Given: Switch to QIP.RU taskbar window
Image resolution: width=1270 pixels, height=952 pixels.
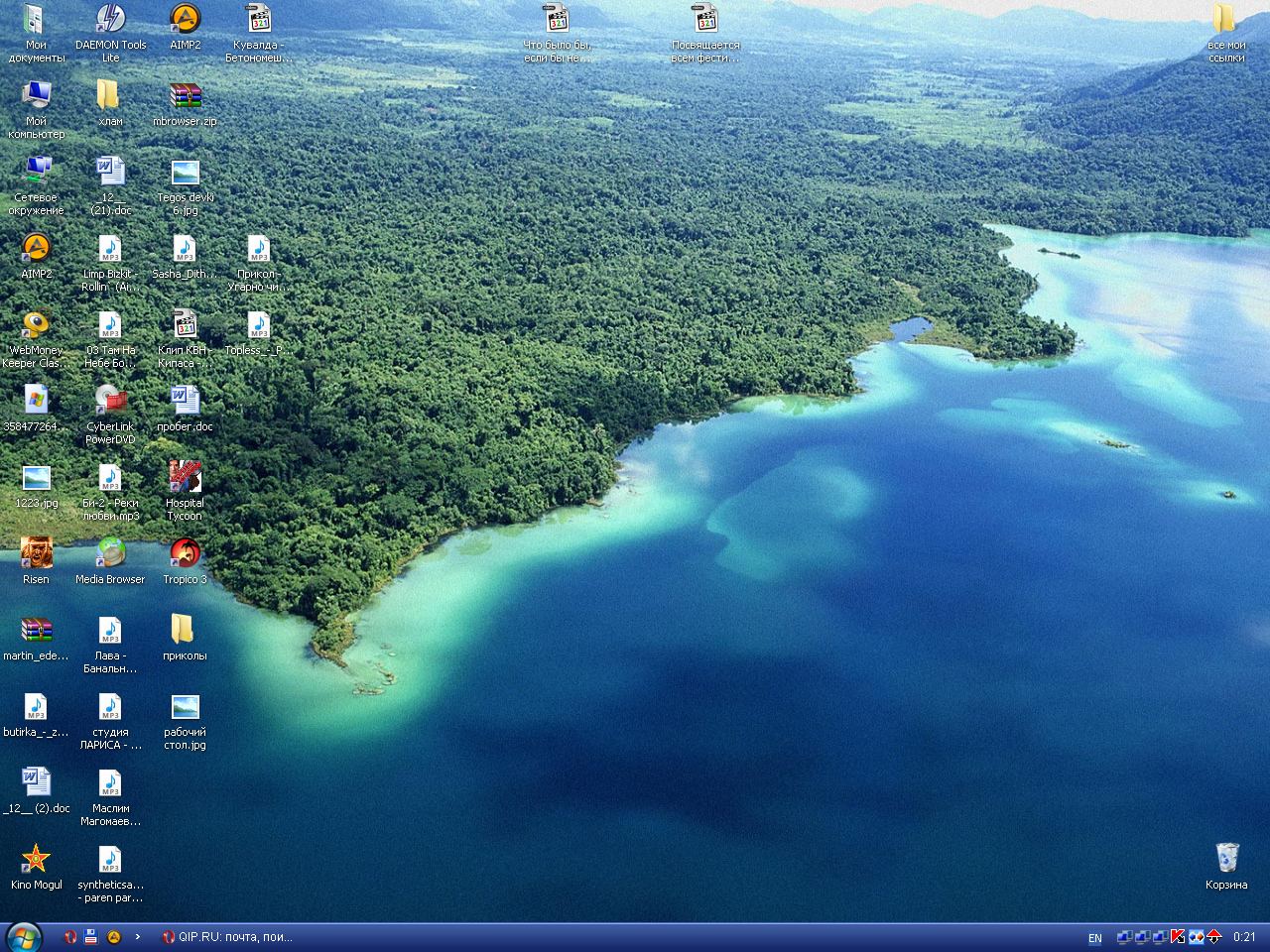Looking at the screenshot, I should click(228, 937).
